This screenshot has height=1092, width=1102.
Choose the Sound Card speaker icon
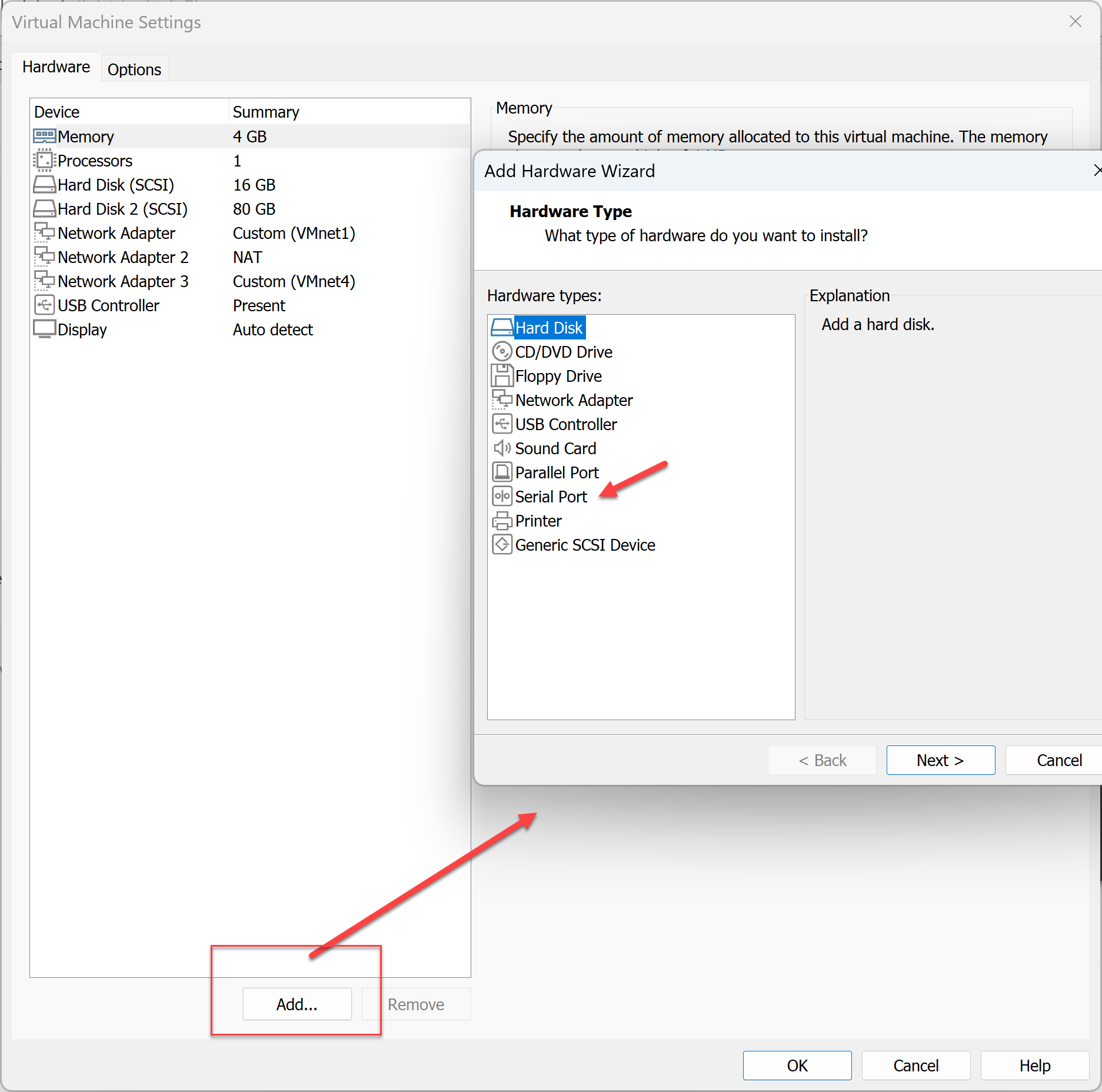click(x=502, y=448)
